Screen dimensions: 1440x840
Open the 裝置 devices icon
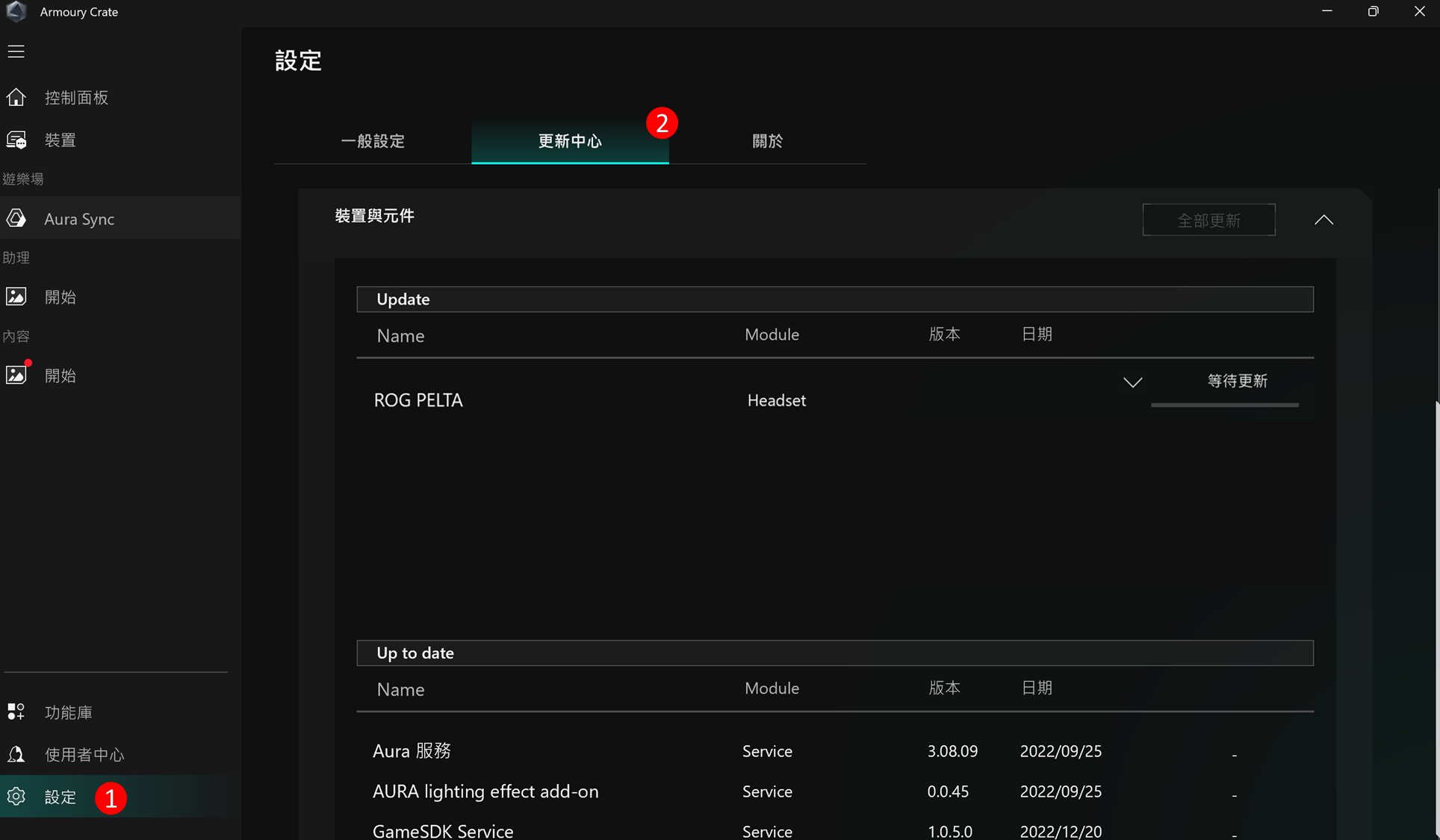(x=16, y=140)
